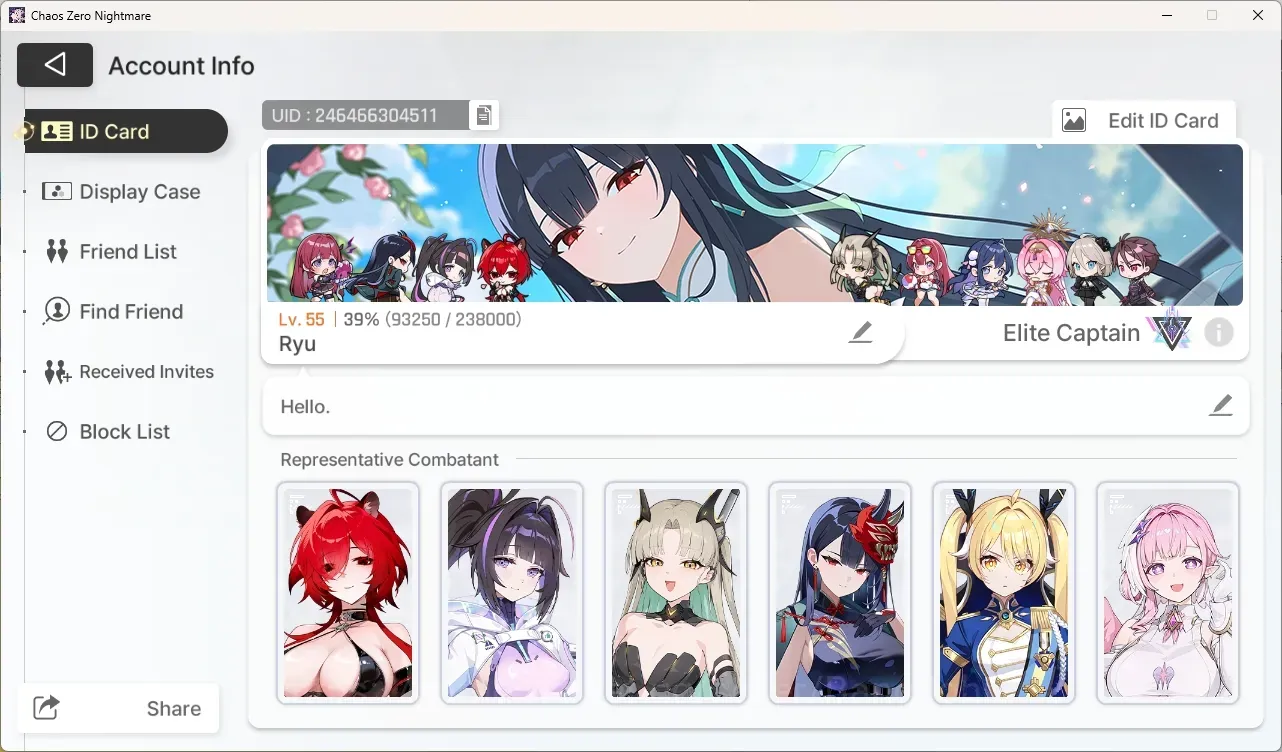Go to Find Friend
The width and height of the screenshot is (1282, 752).
tap(113, 311)
